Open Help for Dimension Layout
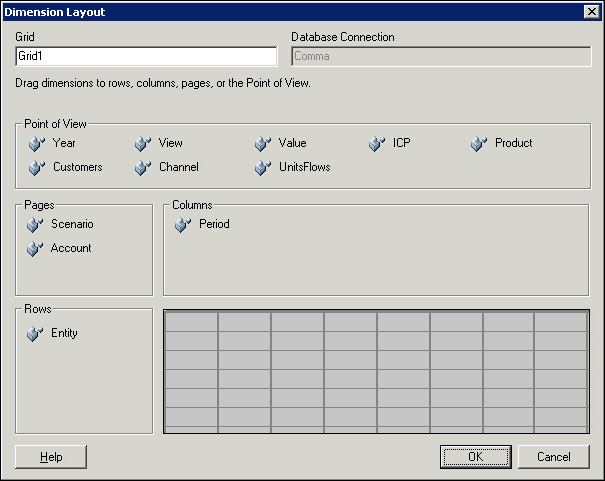This screenshot has width=605, height=481. 51,457
